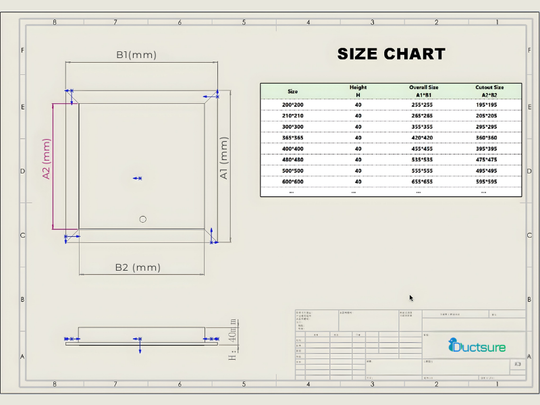
Task: Select the SIZE CHART title text
Action: point(391,54)
